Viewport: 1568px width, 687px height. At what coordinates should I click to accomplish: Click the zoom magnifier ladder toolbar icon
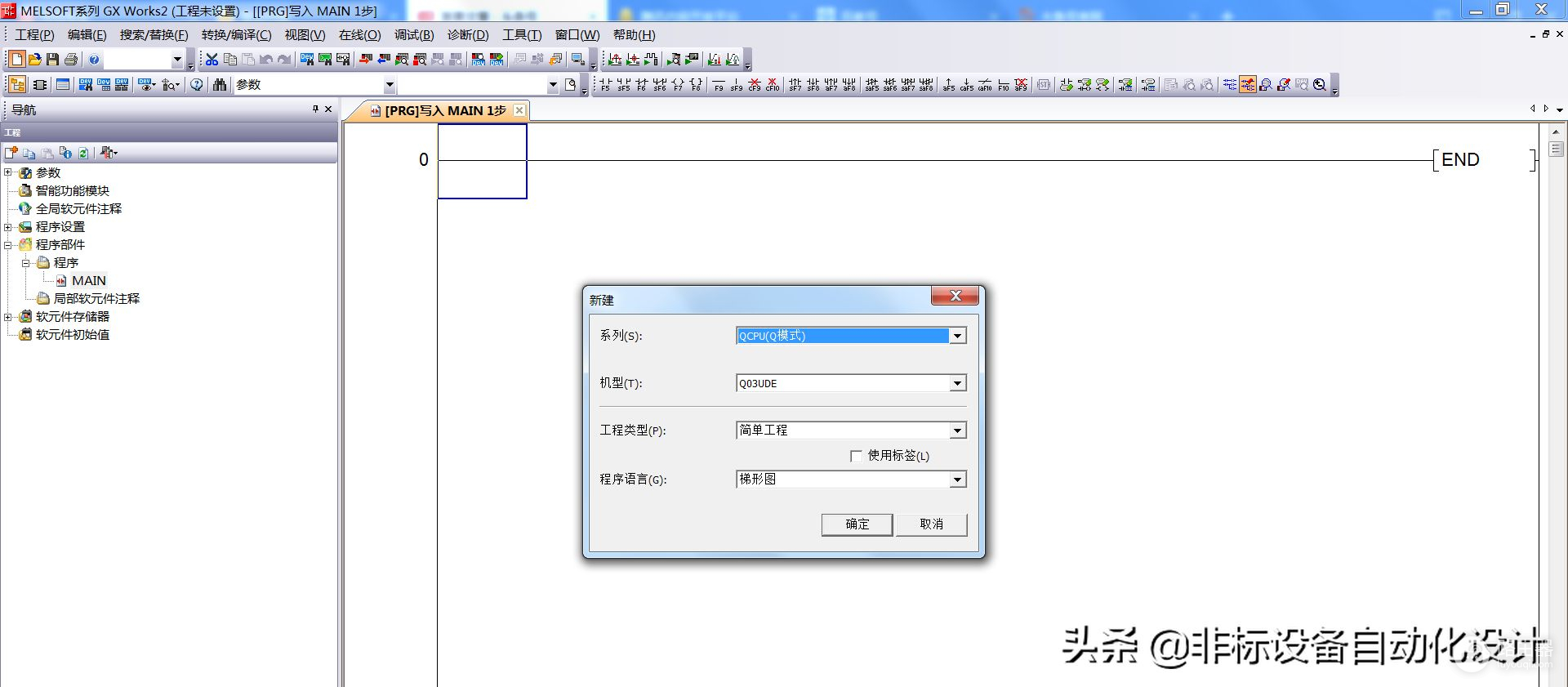1320,84
